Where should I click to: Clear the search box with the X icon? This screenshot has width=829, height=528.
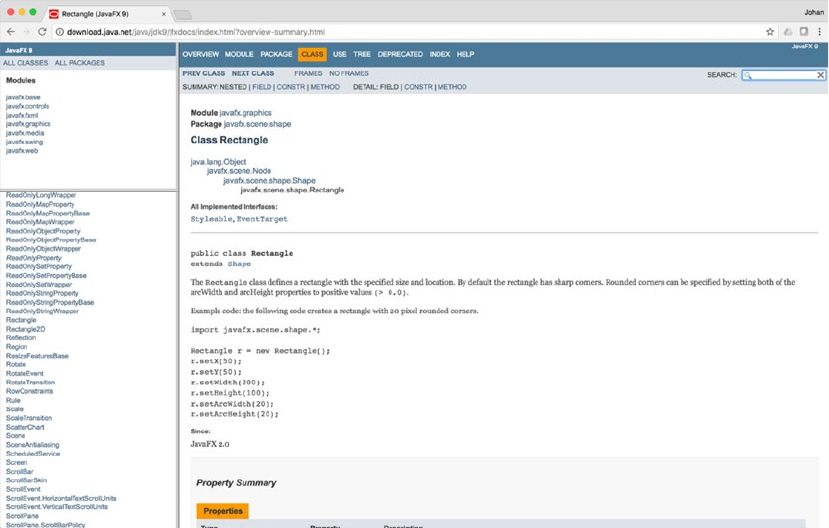click(x=820, y=75)
